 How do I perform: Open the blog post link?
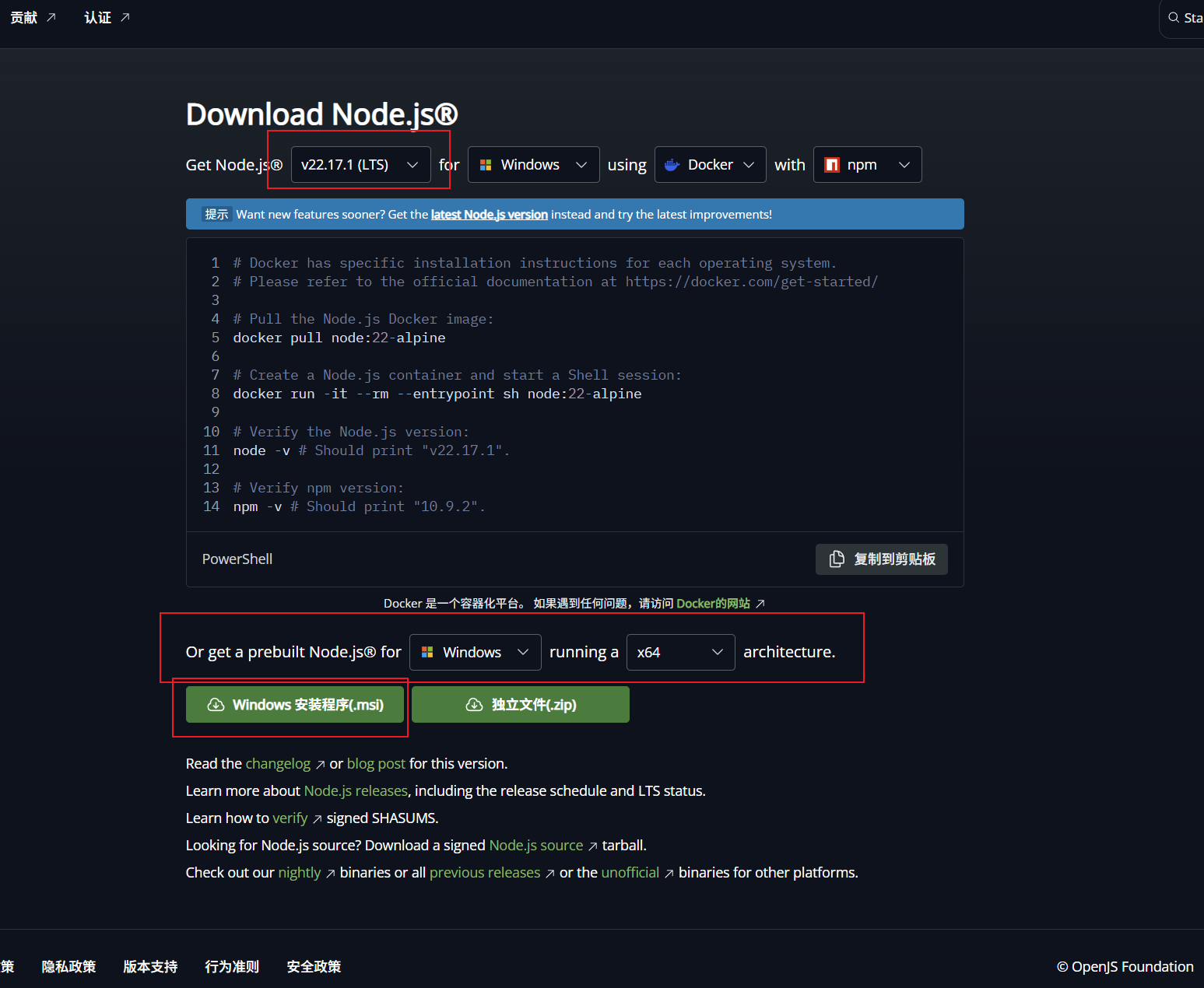click(x=376, y=764)
